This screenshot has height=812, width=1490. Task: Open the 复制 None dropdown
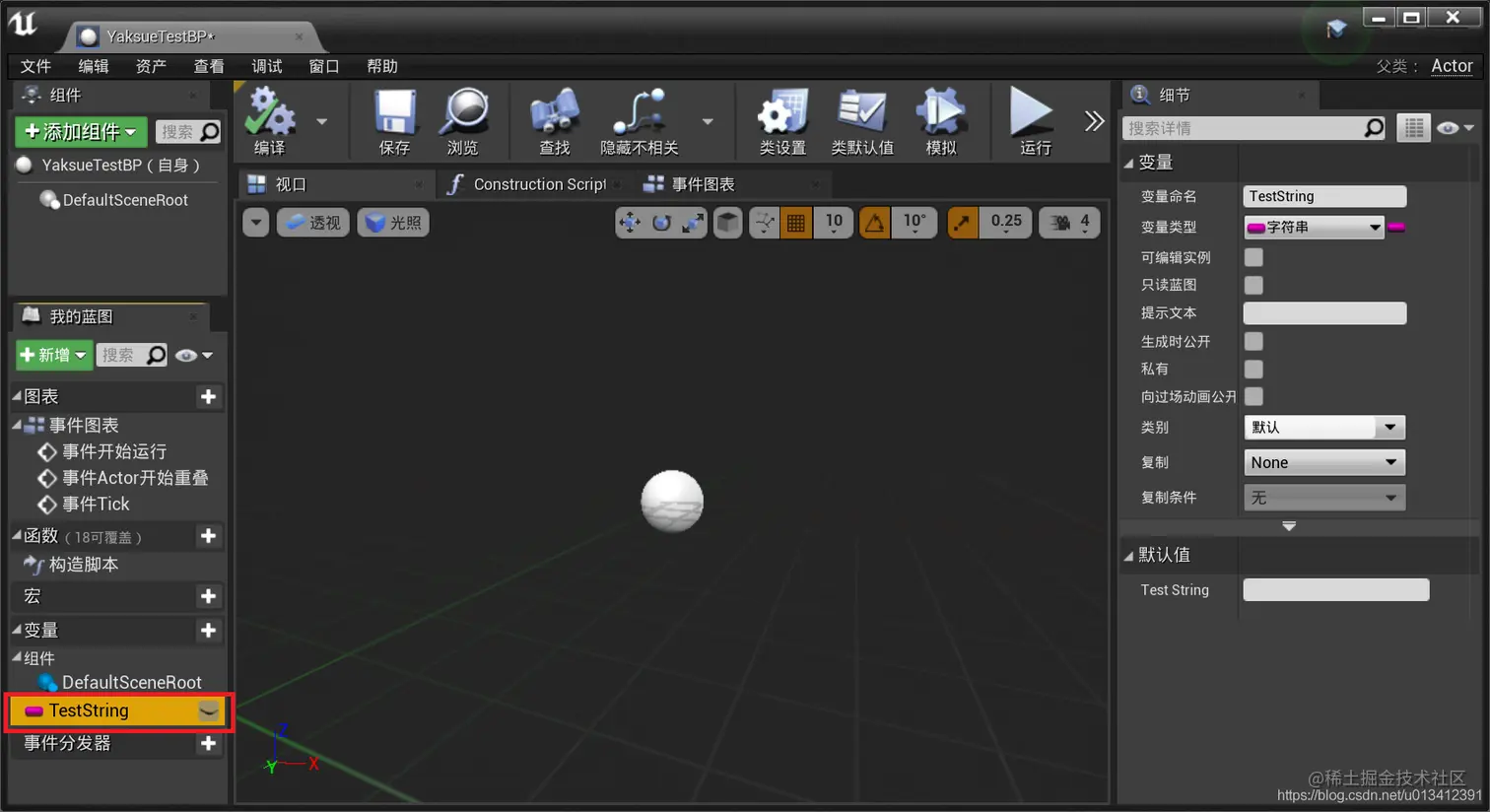coord(1324,462)
